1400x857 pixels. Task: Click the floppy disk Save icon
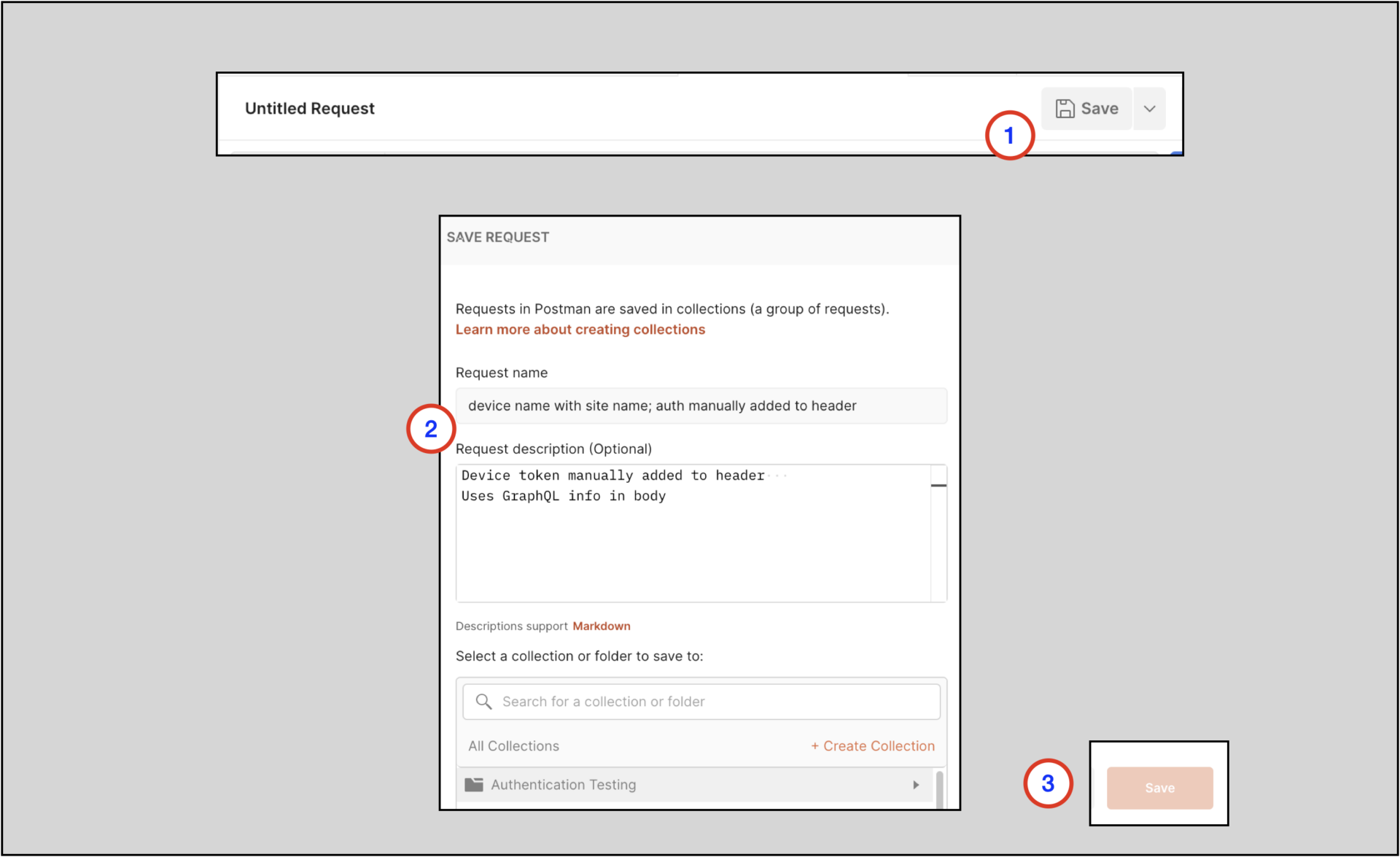coord(1067,108)
